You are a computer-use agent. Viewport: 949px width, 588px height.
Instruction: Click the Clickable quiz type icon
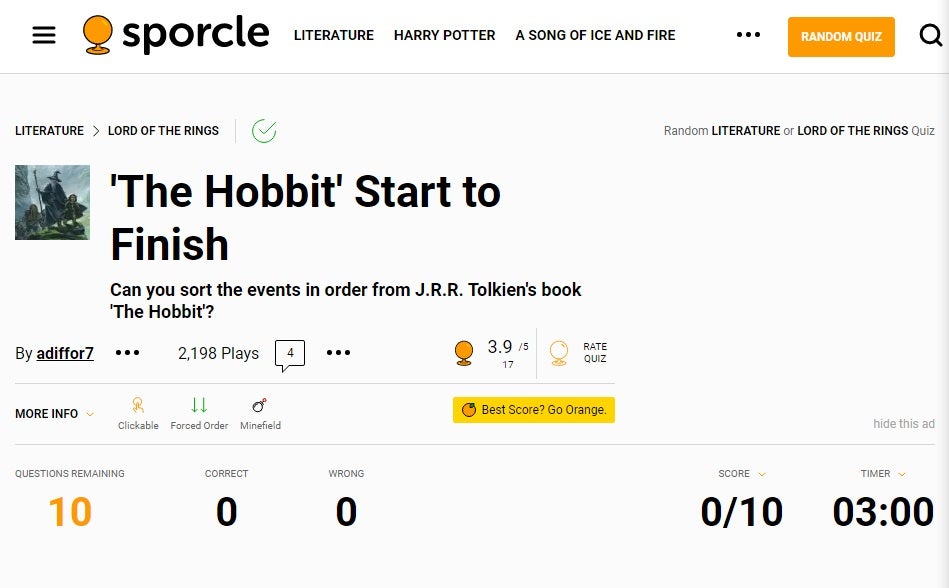coord(138,405)
